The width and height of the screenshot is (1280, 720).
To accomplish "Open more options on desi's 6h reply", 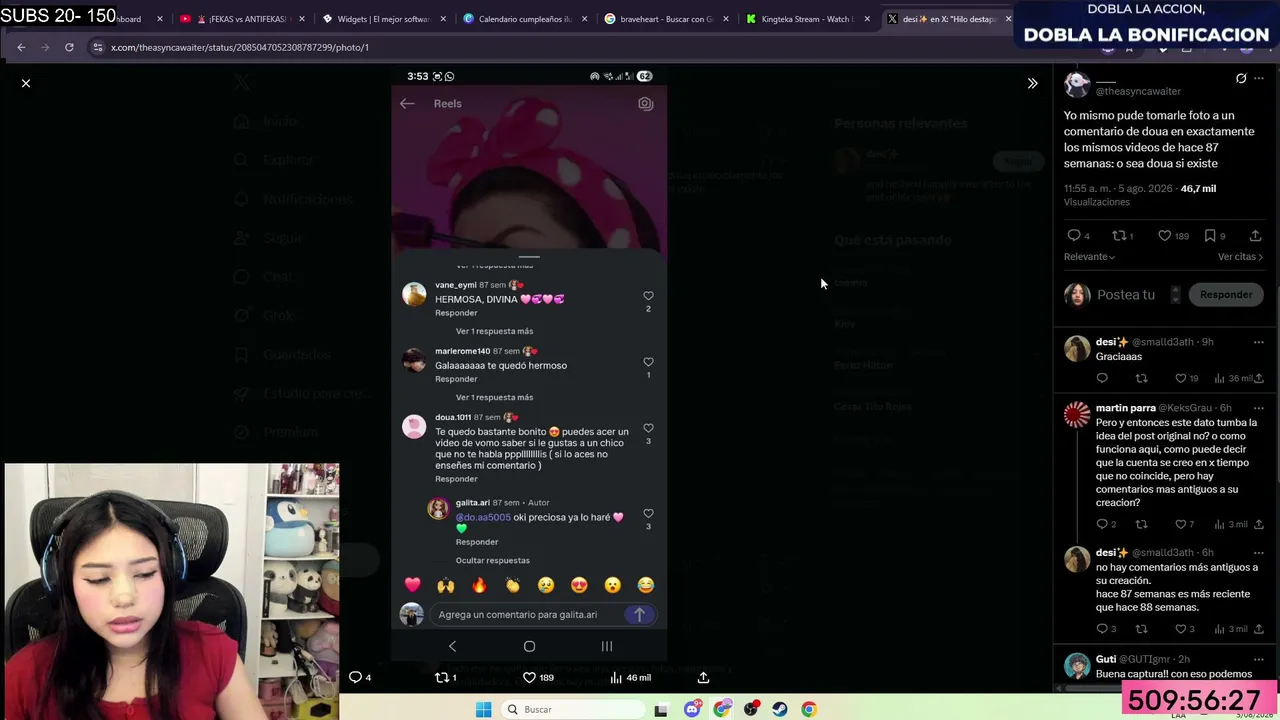I will (x=1259, y=552).
